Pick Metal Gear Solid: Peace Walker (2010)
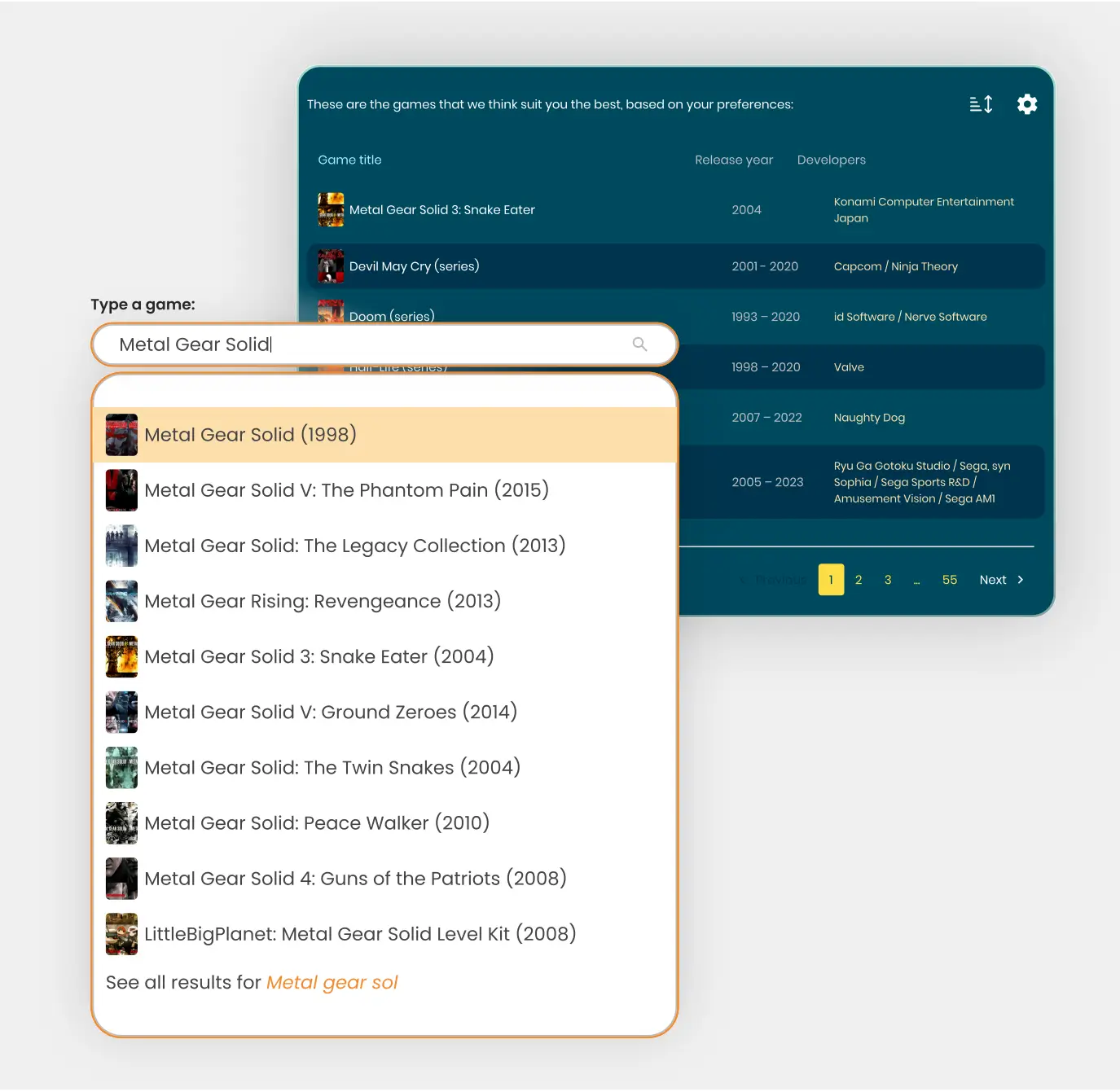Viewport: 1120px width, 1092px height. point(385,822)
